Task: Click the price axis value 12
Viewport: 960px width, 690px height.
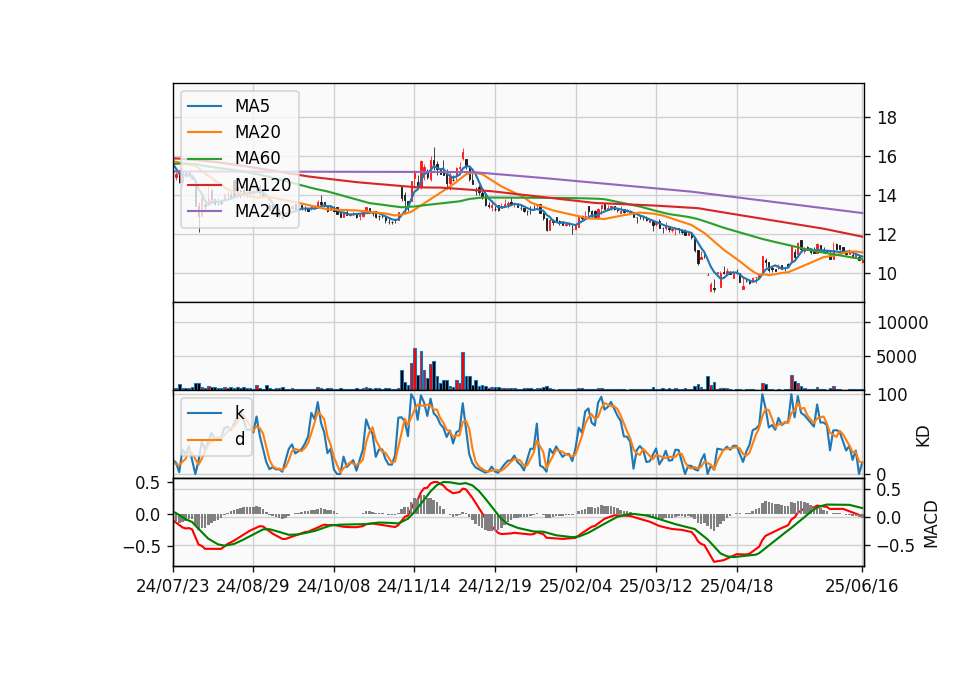Action: 887,234
